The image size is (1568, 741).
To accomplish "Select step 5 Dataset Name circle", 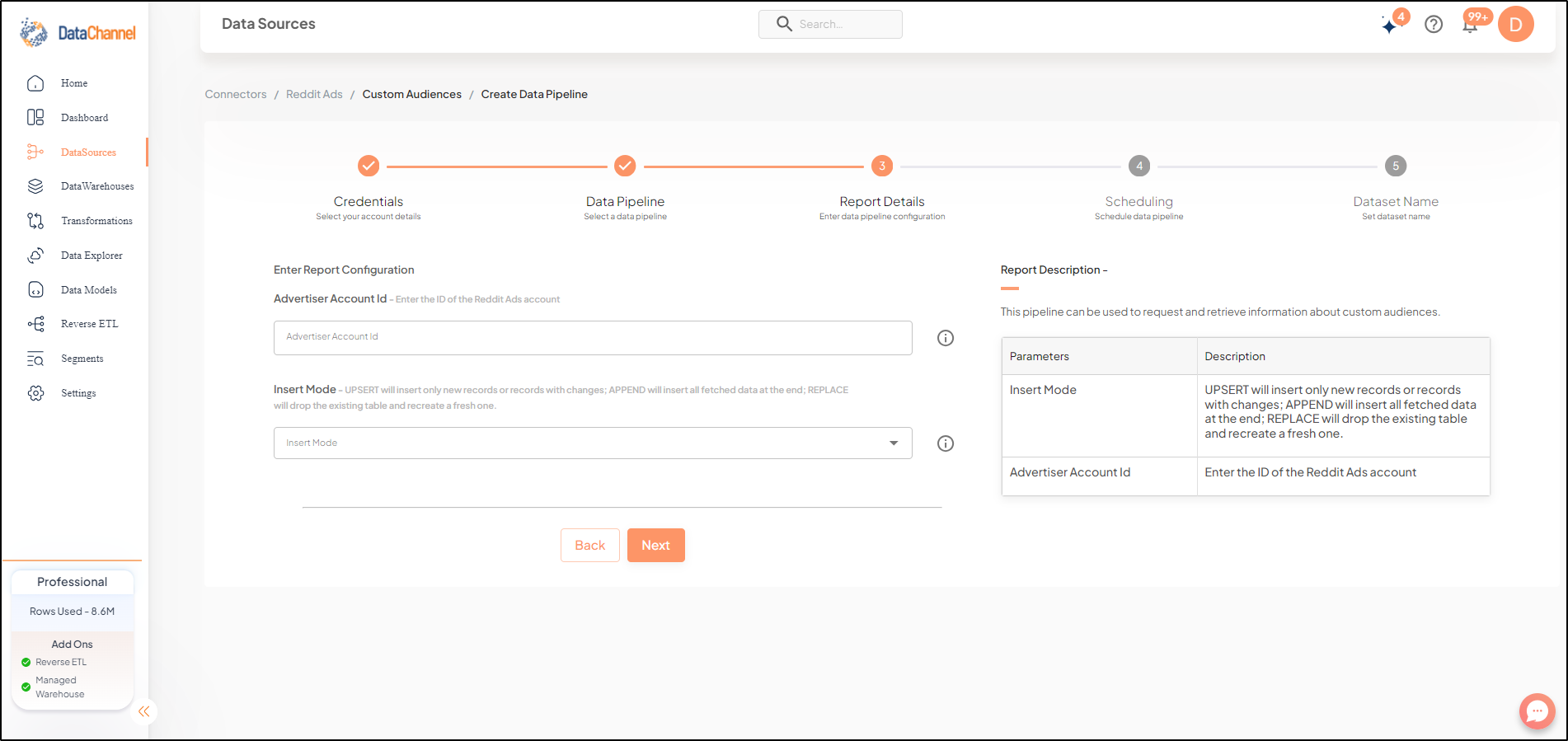I will tap(1396, 166).
